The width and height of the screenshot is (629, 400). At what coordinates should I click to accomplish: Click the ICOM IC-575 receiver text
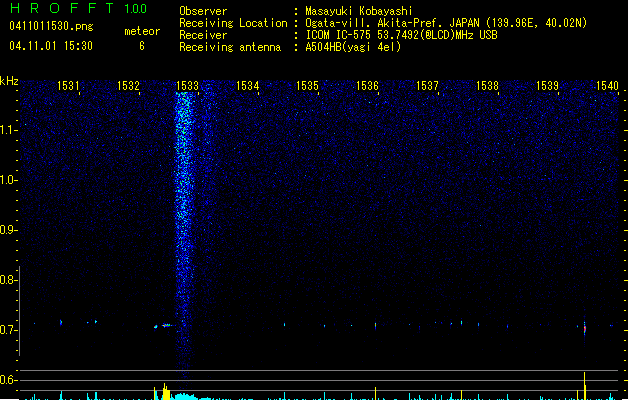[402, 35]
